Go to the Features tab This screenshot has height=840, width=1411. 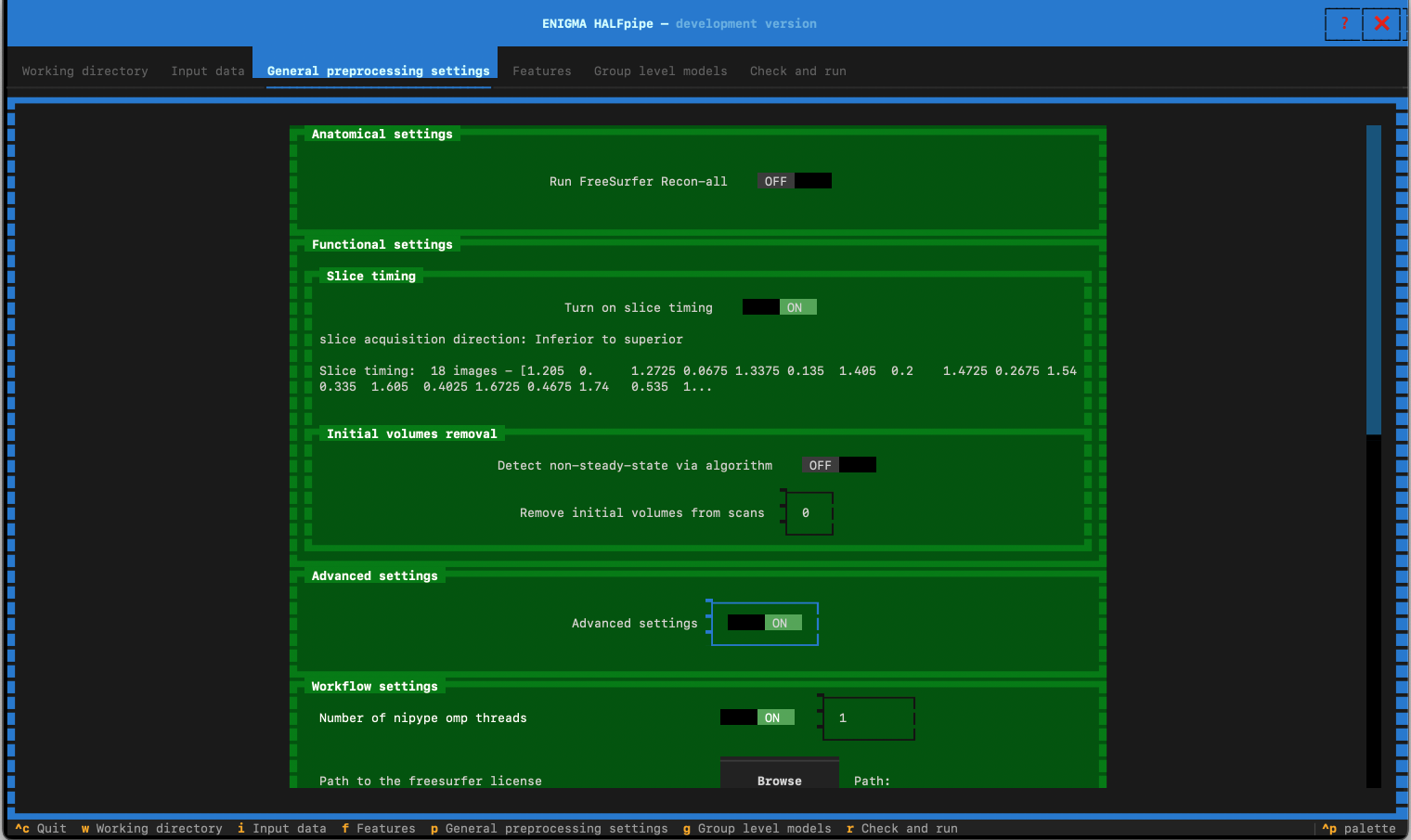[541, 71]
